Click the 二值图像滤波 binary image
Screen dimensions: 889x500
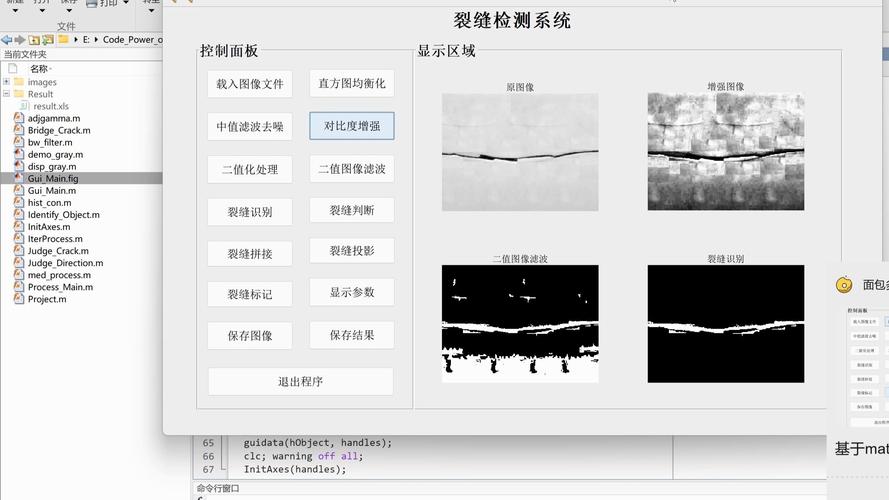pyautogui.click(x=520, y=324)
